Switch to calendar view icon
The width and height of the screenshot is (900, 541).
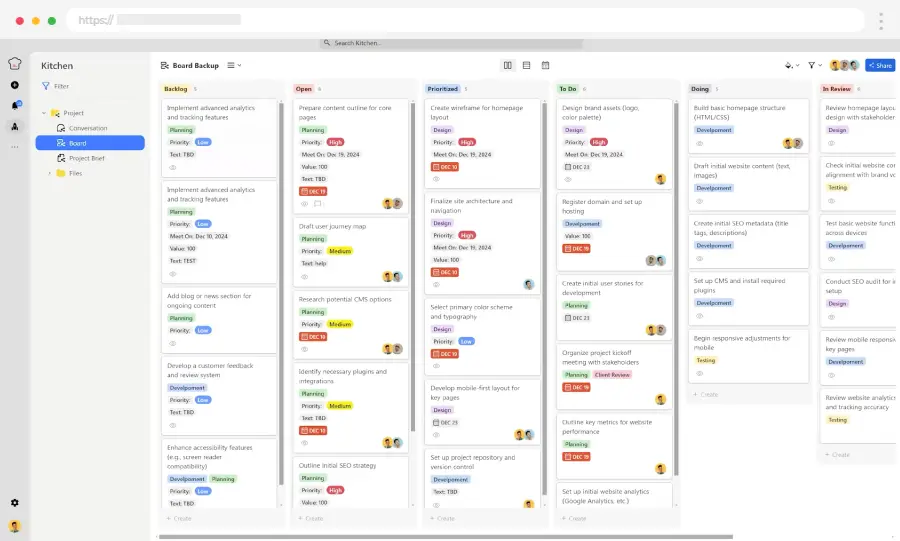pyautogui.click(x=545, y=65)
